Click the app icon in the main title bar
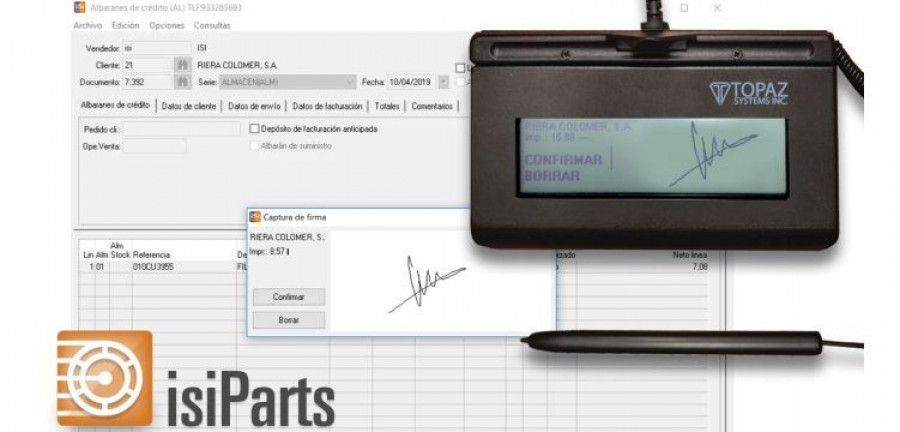Screen dimensions: 900x432 [80, 7]
